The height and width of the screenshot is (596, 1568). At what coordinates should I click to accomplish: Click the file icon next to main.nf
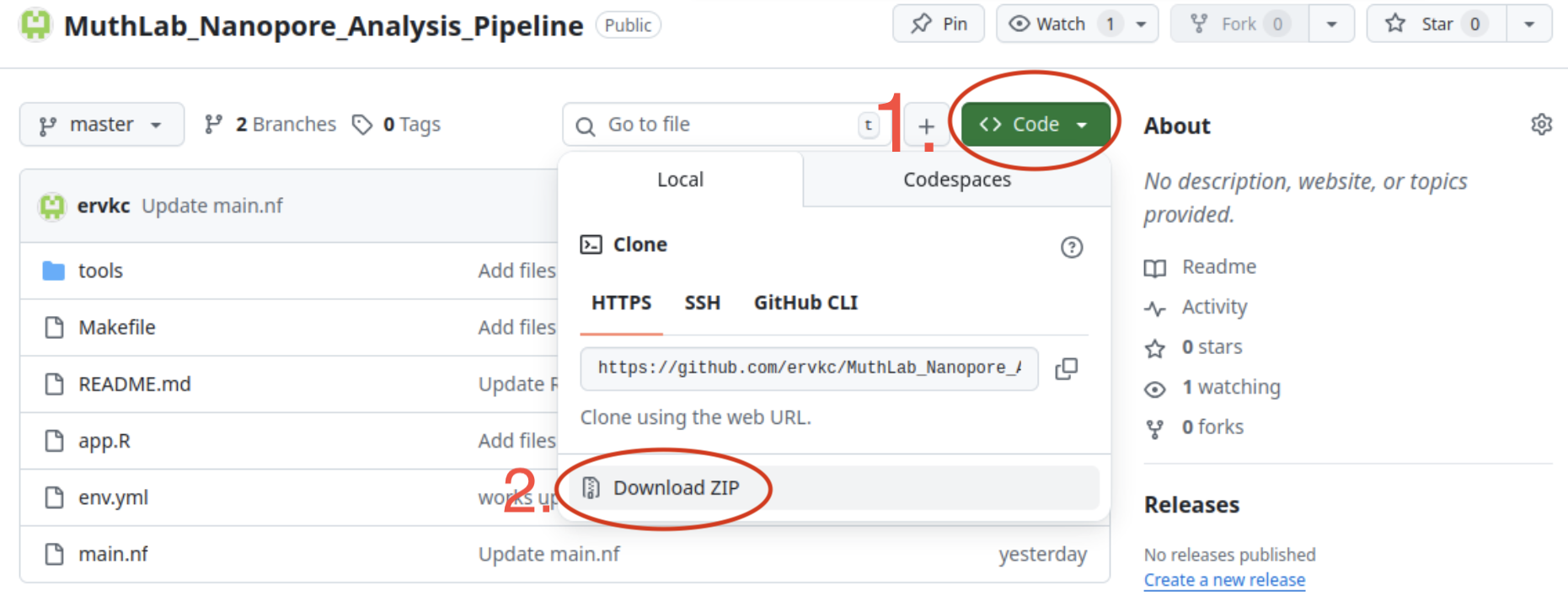pos(54,554)
